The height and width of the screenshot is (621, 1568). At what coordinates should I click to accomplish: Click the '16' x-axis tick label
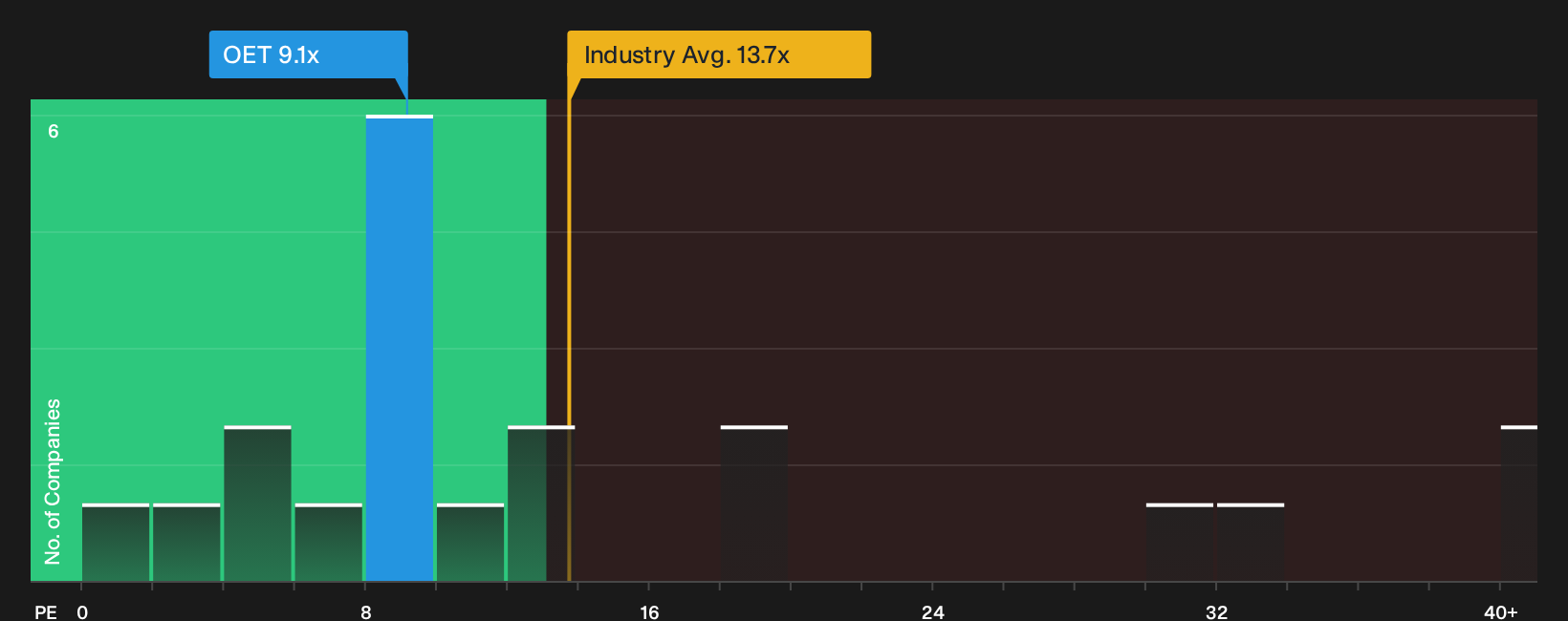point(649,612)
